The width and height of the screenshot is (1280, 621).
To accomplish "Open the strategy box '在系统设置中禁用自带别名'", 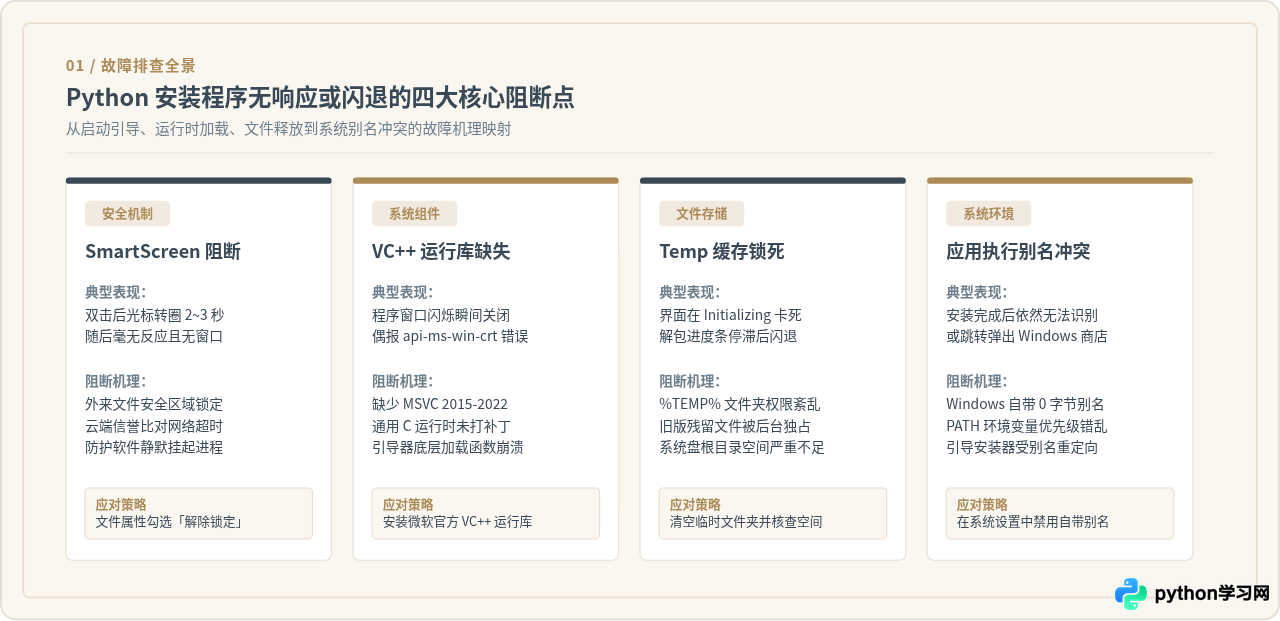I will pos(1060,513).
